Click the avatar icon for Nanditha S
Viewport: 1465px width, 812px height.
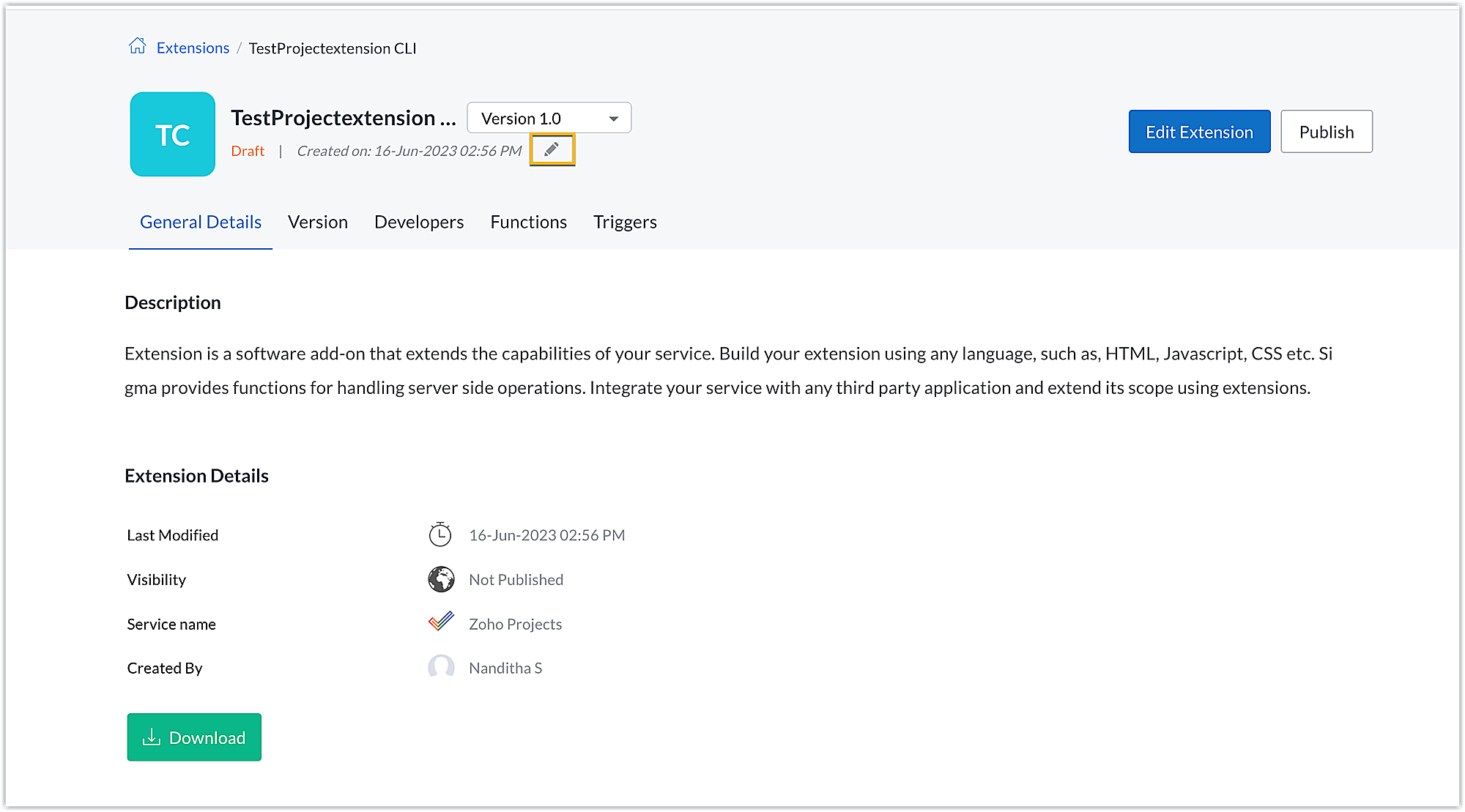point(441,667)
